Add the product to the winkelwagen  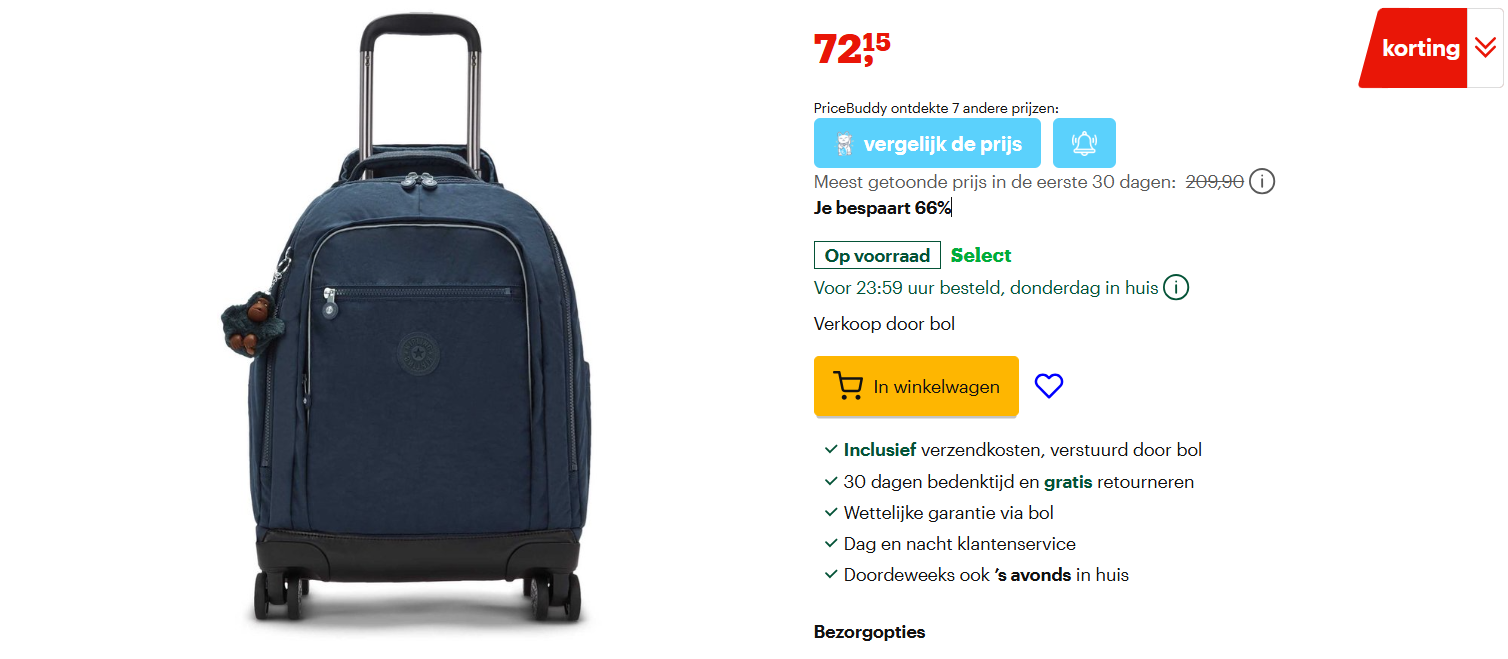tap(916, 385)
